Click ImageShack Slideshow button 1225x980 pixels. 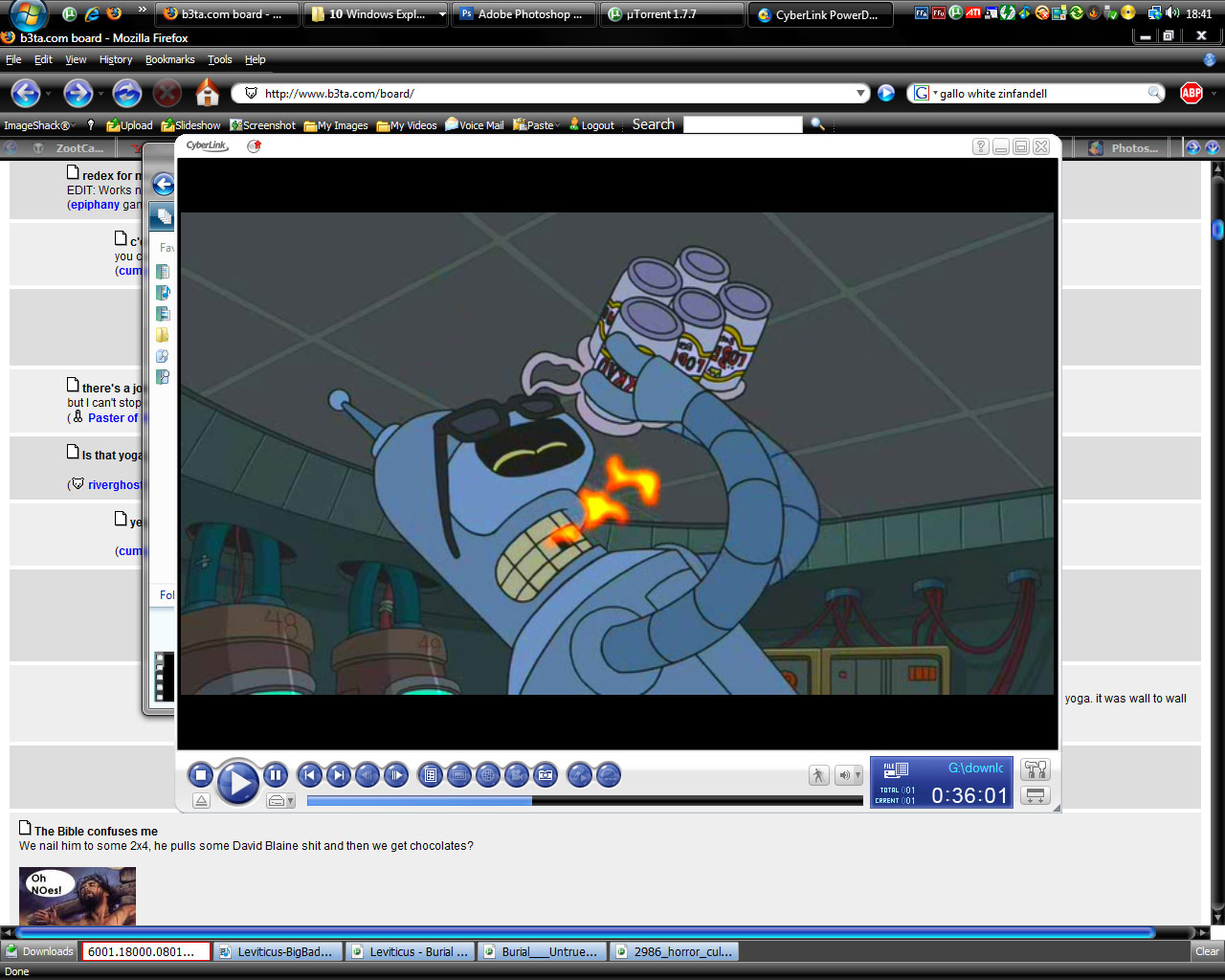[190, 125]
